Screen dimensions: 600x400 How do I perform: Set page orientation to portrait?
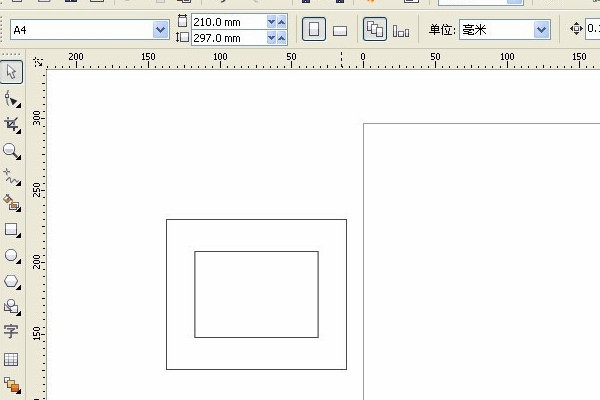click(x=314, y=29)
